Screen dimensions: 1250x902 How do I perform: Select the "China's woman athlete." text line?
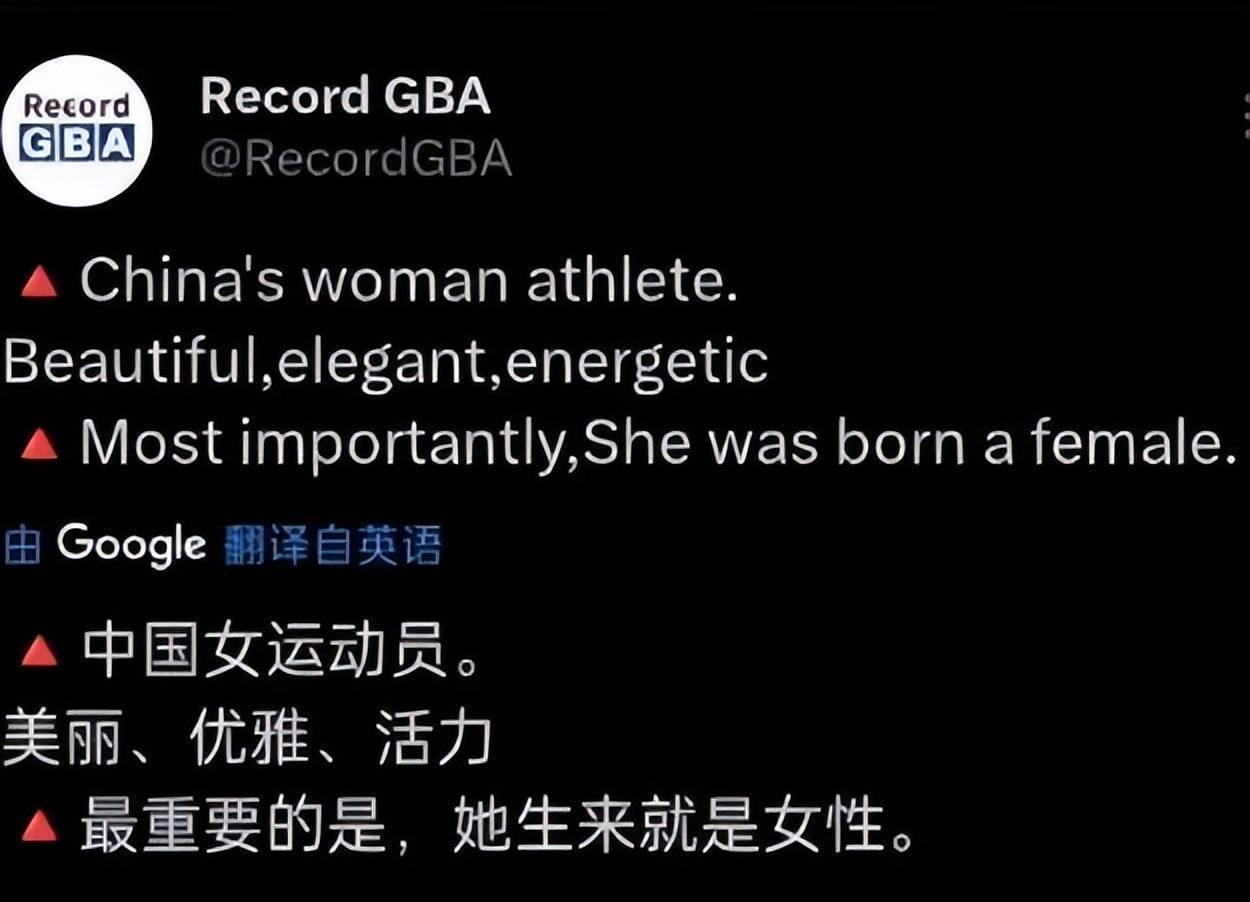(x=409, y=283)
